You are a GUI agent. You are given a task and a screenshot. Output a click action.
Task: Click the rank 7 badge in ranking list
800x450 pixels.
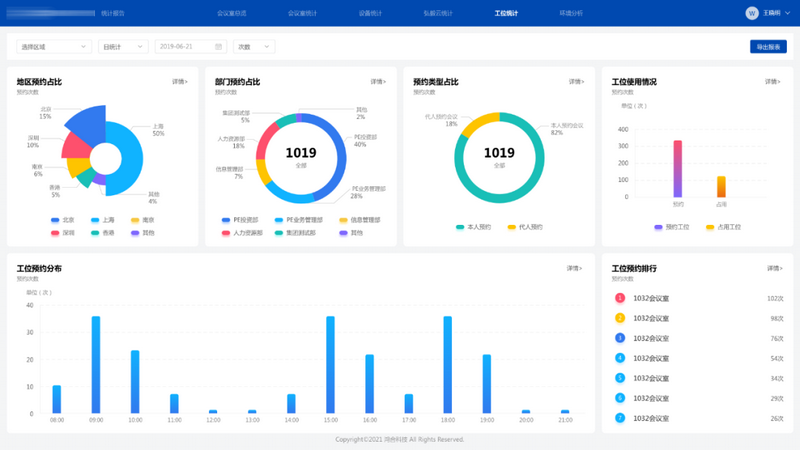pyautogui.click(x=620, y=418)
